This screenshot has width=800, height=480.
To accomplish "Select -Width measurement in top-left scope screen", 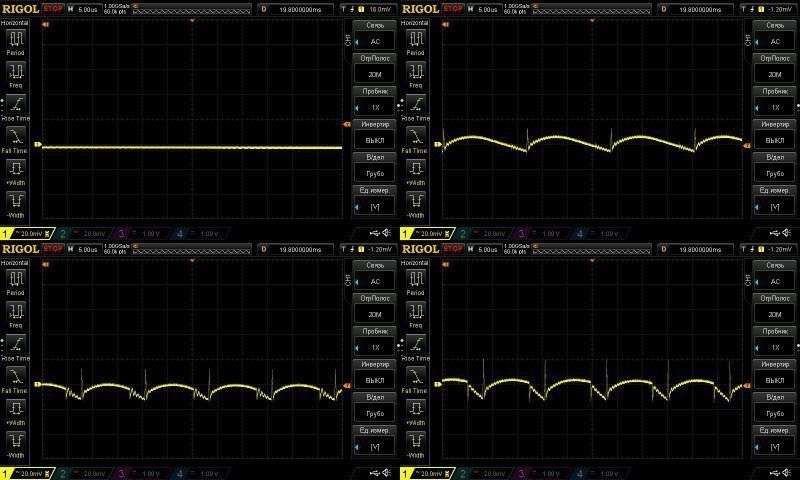I will 16,206.
